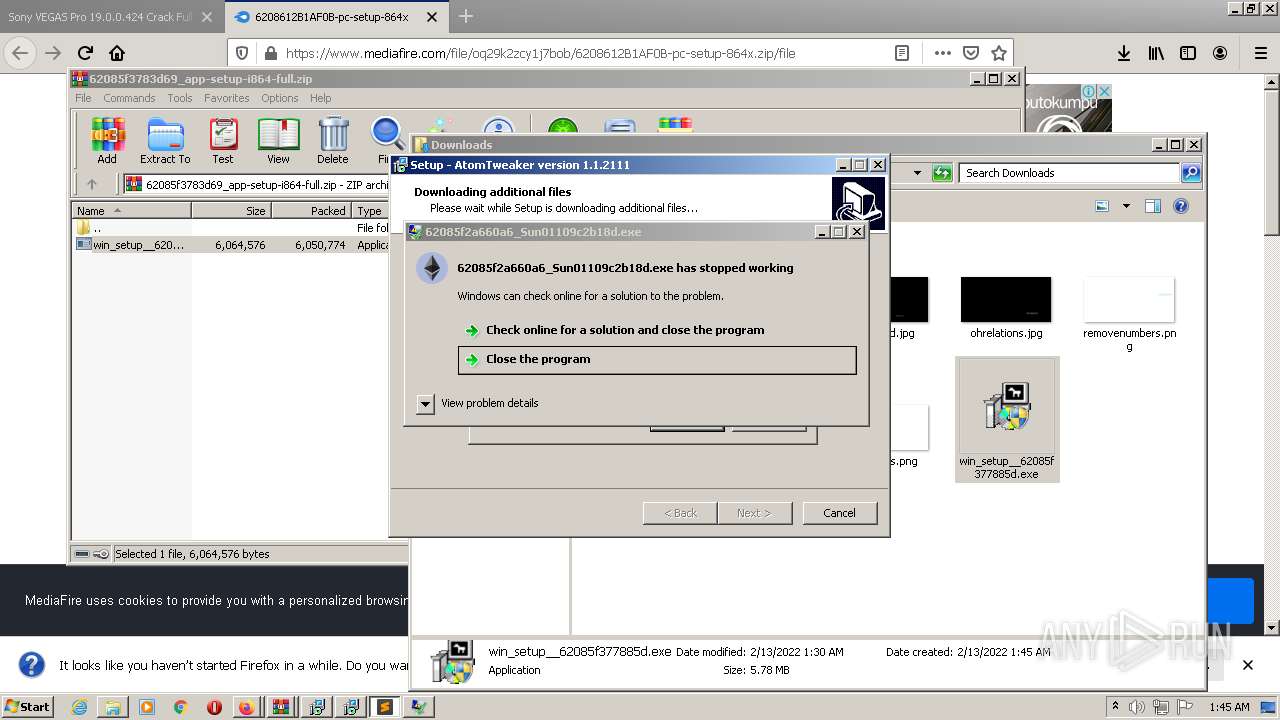Open new Firefox tab

pos(466,16)
